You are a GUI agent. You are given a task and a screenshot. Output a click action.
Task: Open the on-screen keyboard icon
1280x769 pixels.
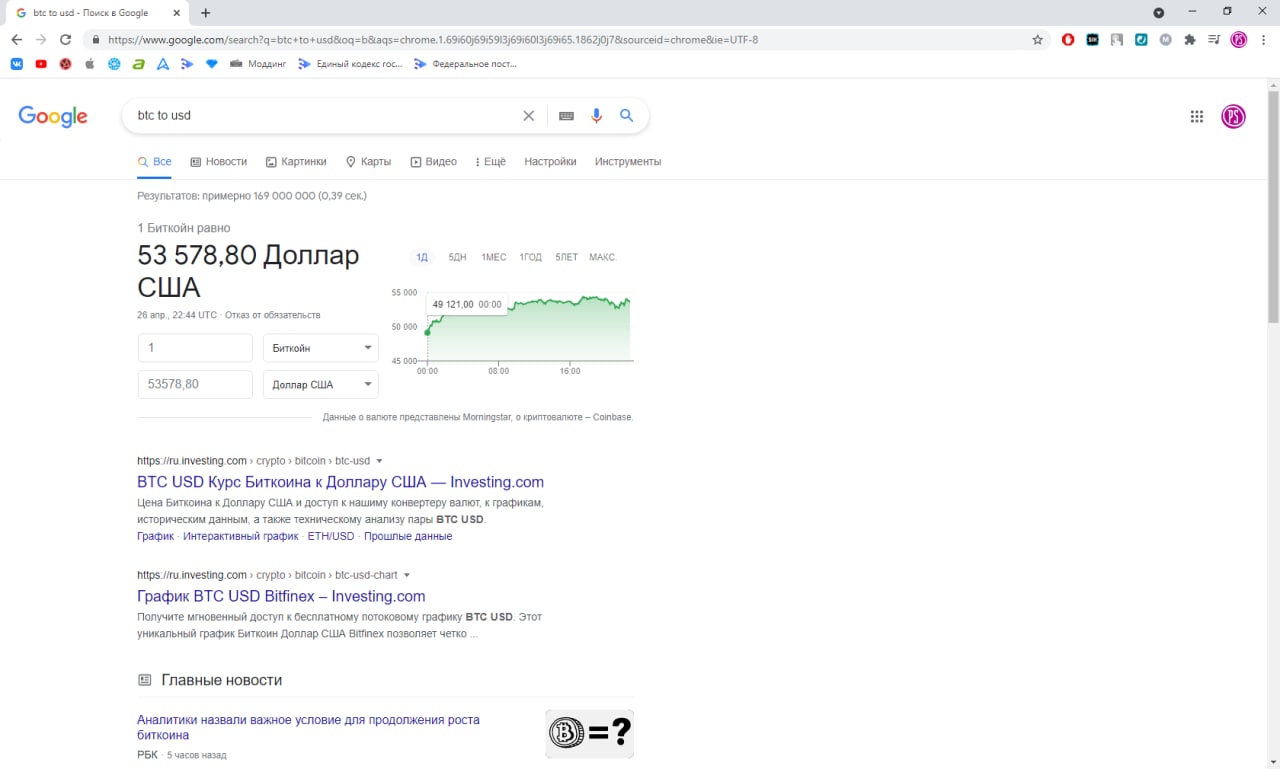tap(566, 116)
